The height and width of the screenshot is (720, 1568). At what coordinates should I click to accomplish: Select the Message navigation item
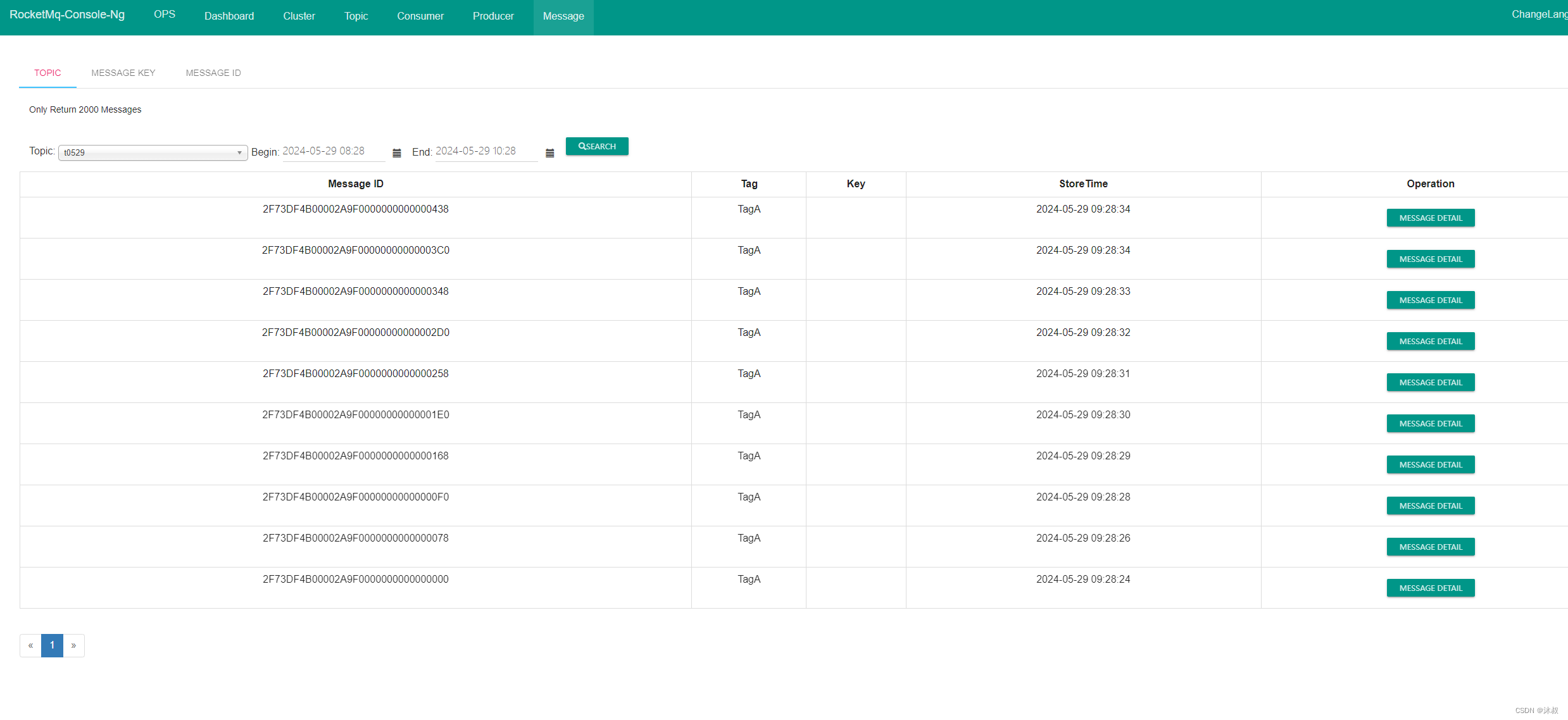563,17
